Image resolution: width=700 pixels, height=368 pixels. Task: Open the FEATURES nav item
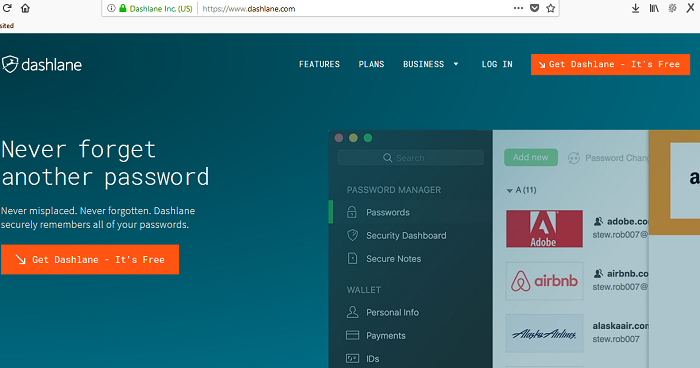coord(319,64)
